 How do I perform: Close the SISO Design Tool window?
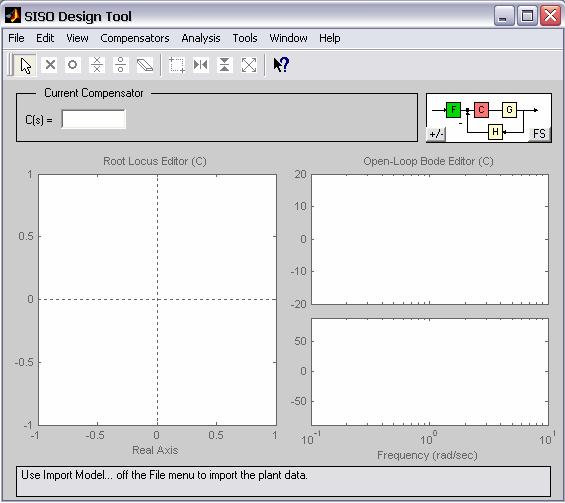point(550,16)
